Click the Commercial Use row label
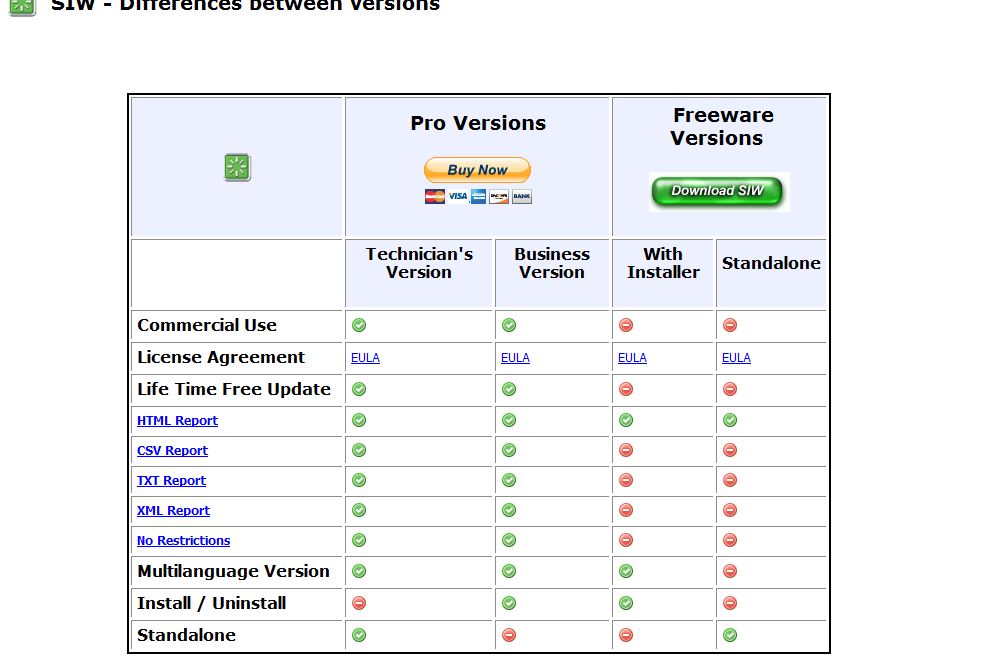The width and height of the screenshot is (990, 671). click(207, 325)
